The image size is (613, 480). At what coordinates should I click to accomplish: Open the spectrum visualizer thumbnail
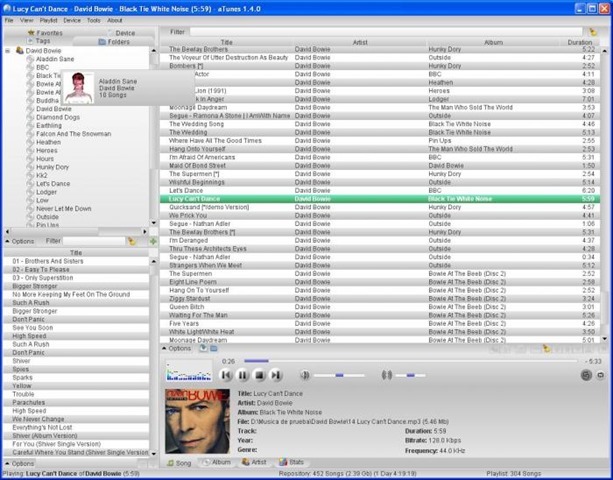pyautogui.click(x=189, y=371)
